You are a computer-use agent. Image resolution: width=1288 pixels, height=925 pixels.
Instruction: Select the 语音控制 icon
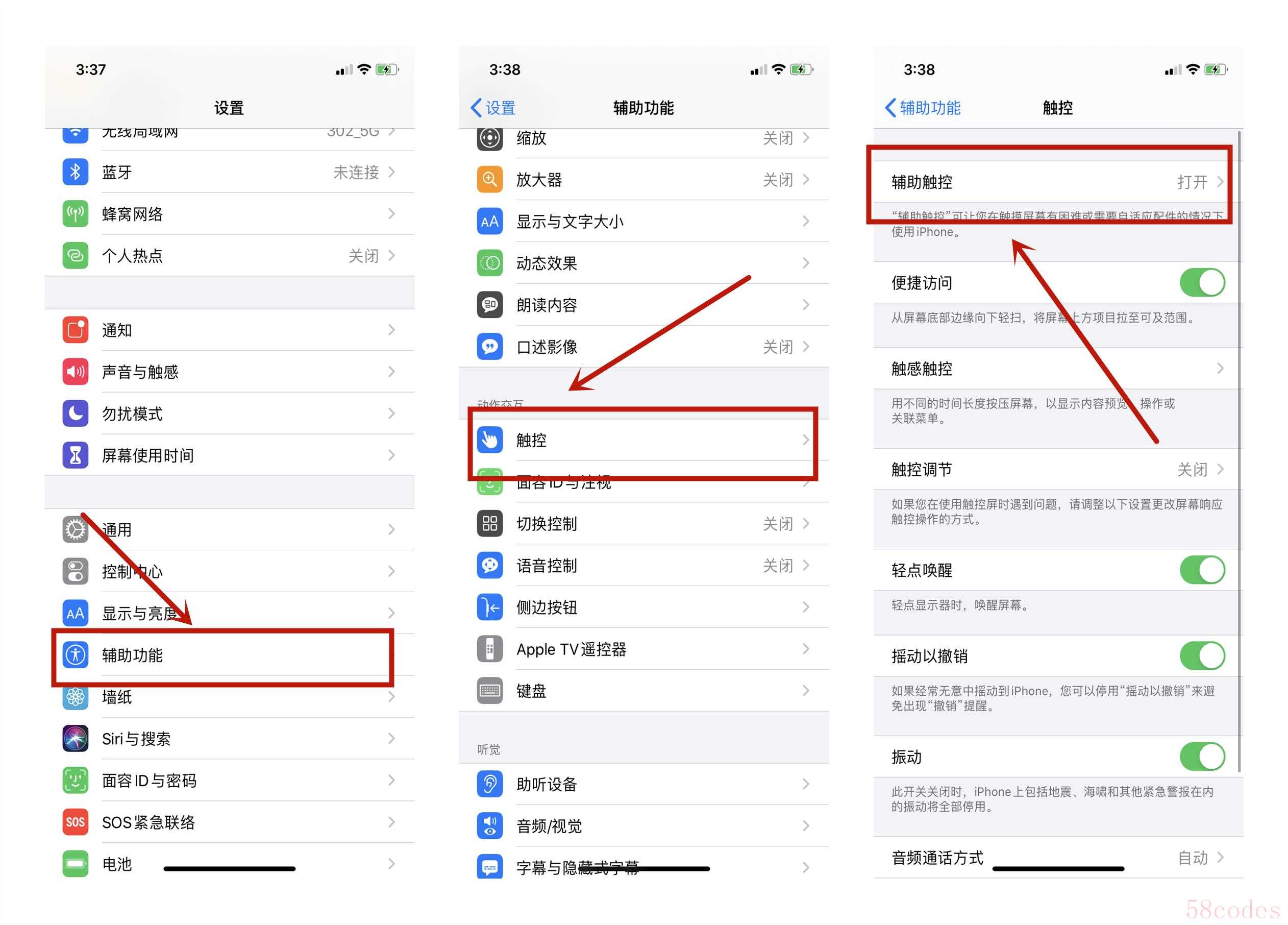pos(489,565)
